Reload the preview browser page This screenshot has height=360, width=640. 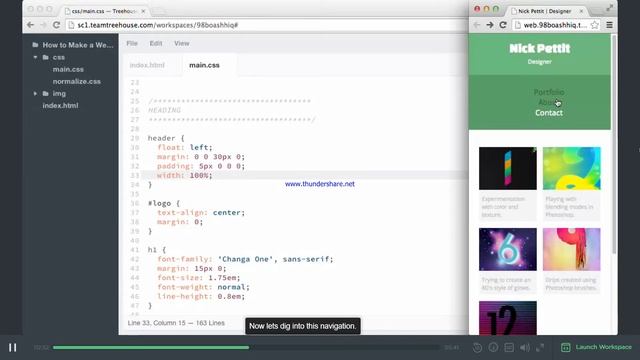(503, 25)
